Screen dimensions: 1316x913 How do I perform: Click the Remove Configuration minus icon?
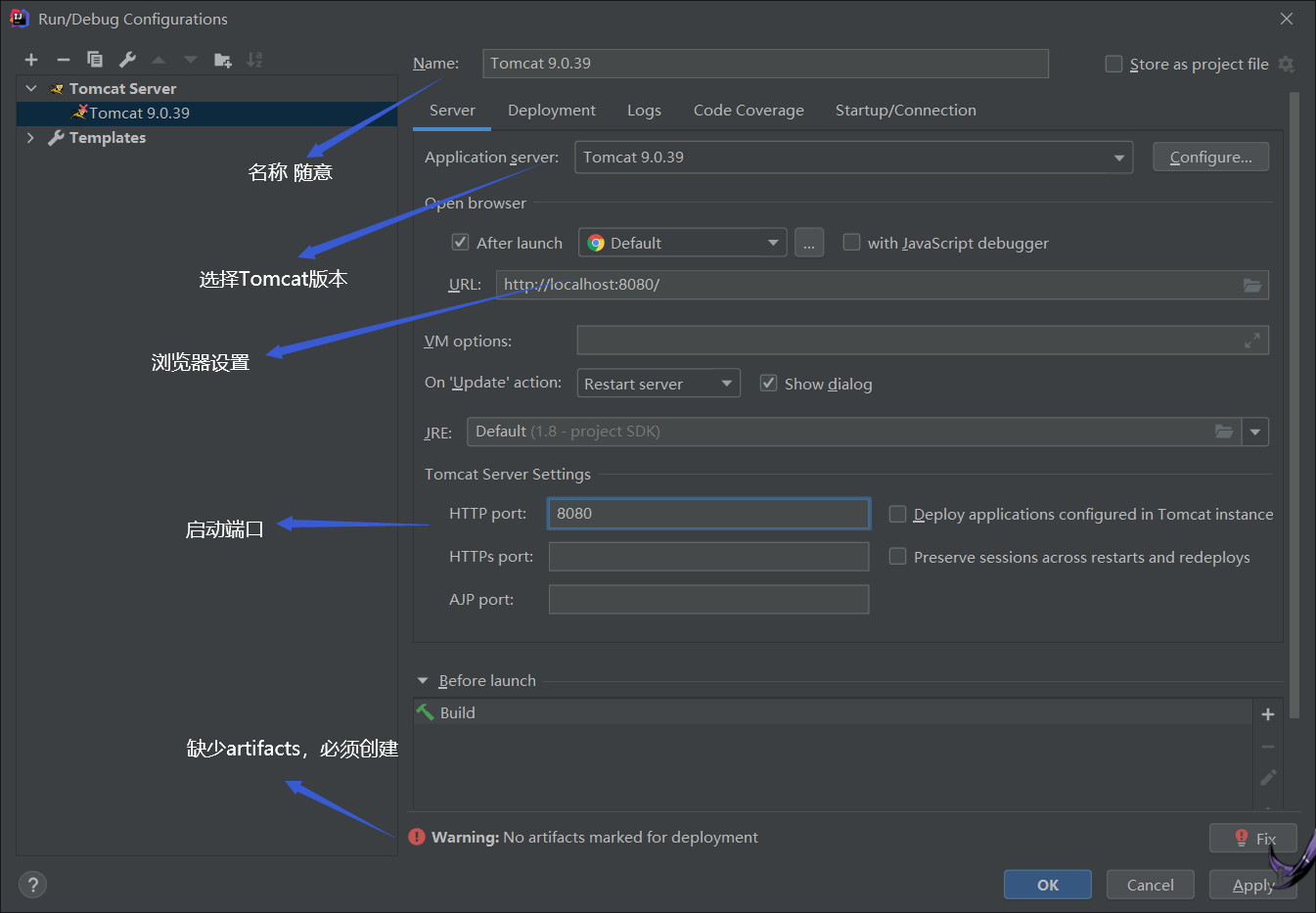point(64,60)
